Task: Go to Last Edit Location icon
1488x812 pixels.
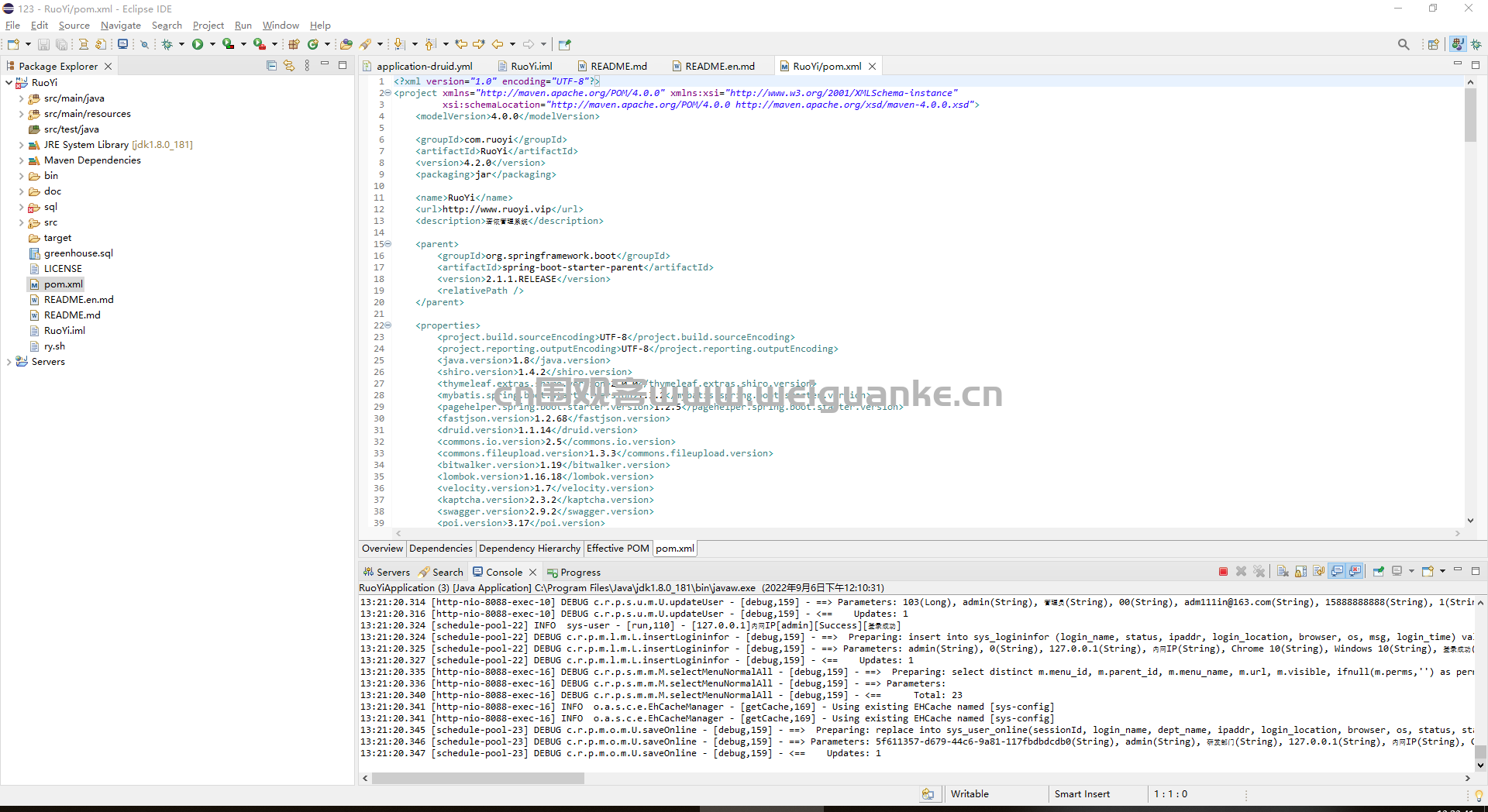Action: [x=461, y=45]
